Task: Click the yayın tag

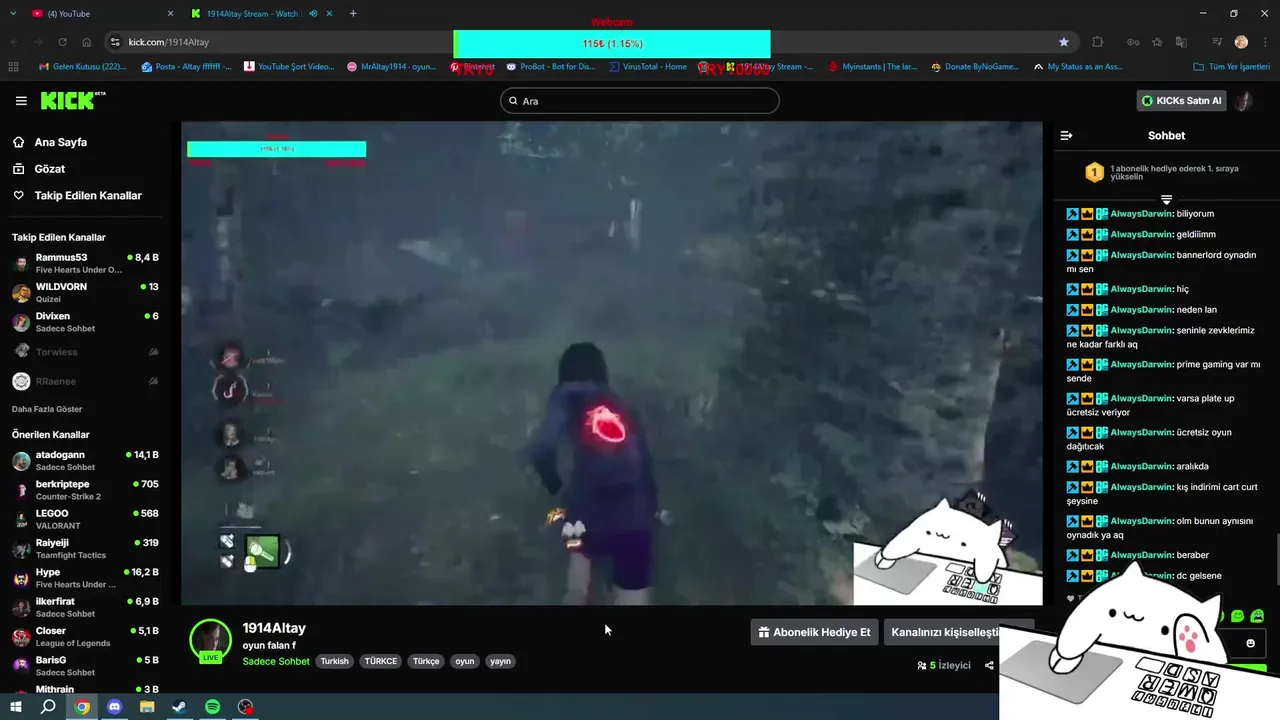Action: click(x=500, y=661)
